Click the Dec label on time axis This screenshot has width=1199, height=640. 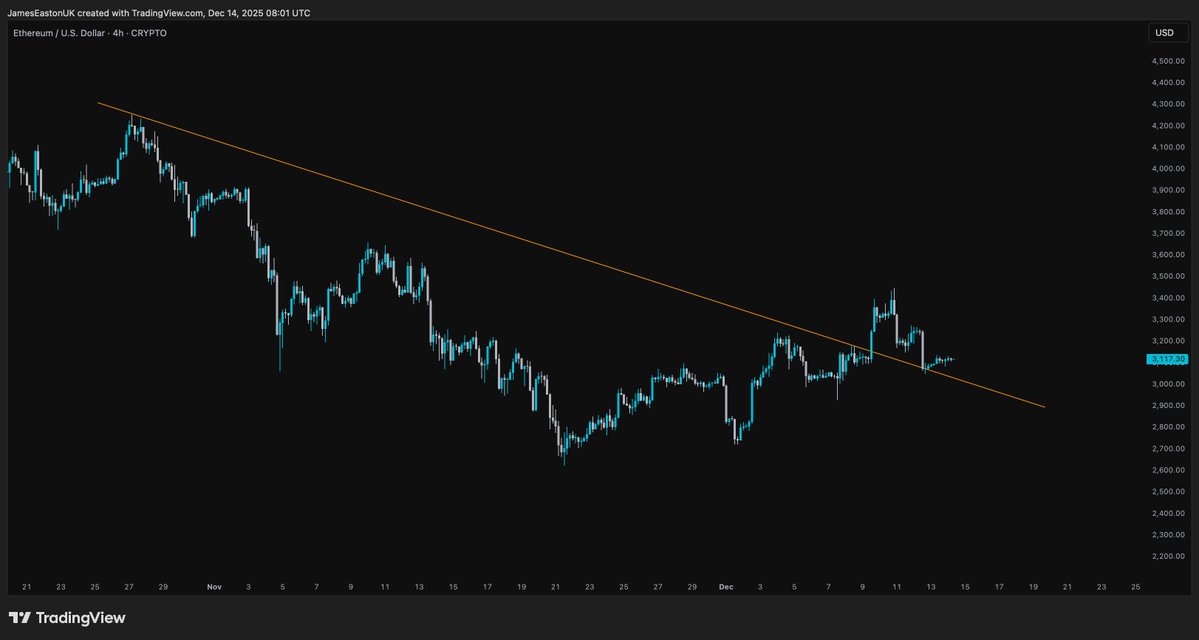tap(727, 587)
